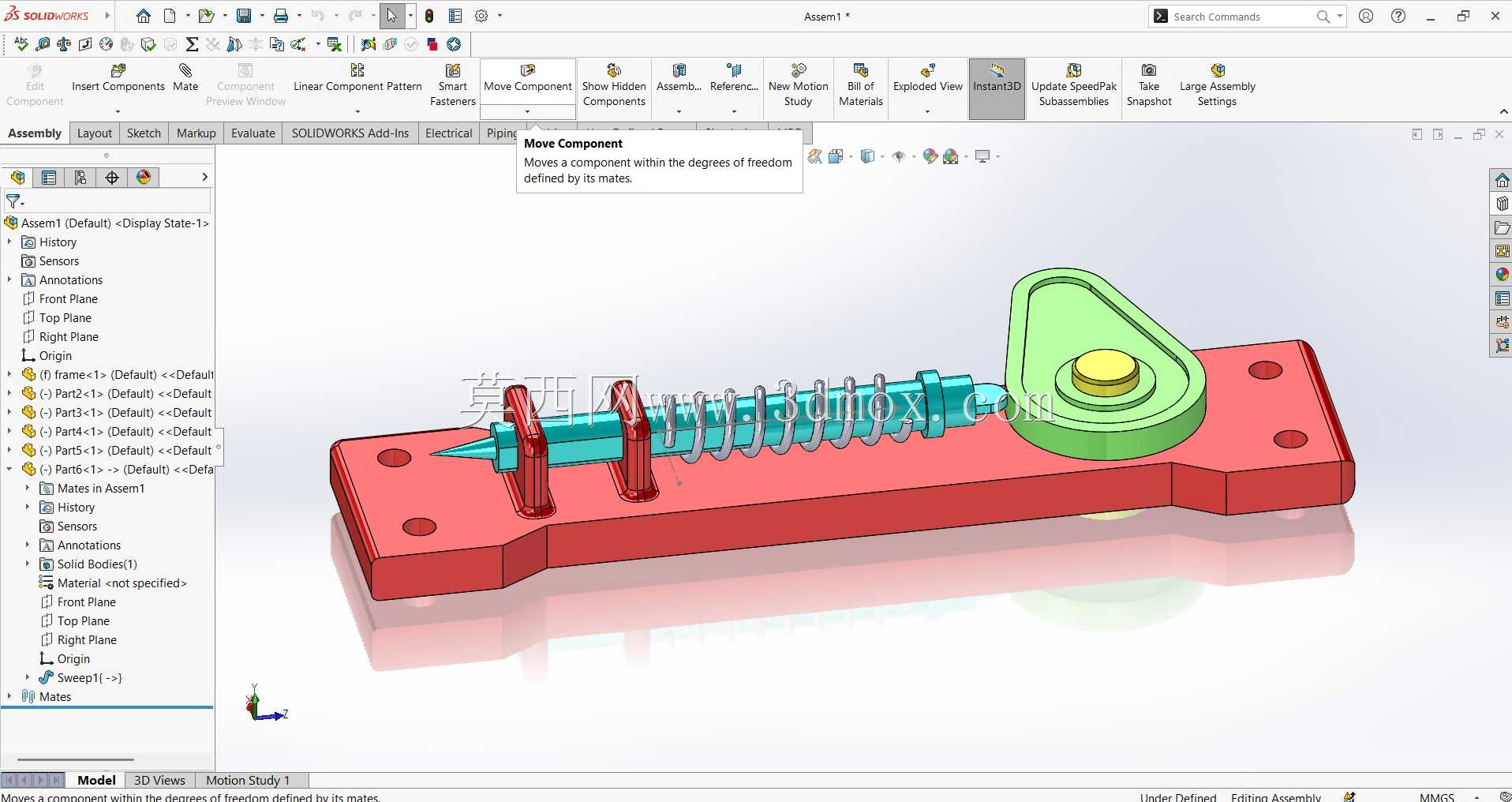Expand Mates in Assem1 node

tap(28, 489)
